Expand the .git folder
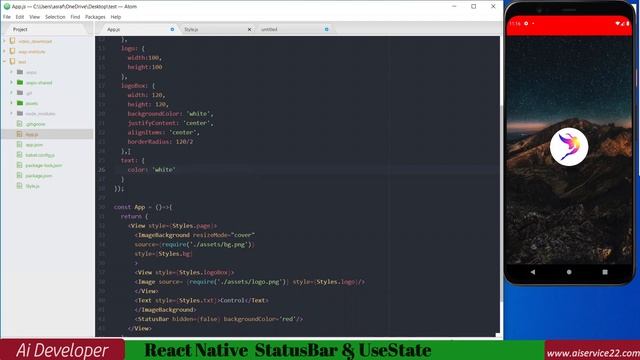 pos(12,93)
